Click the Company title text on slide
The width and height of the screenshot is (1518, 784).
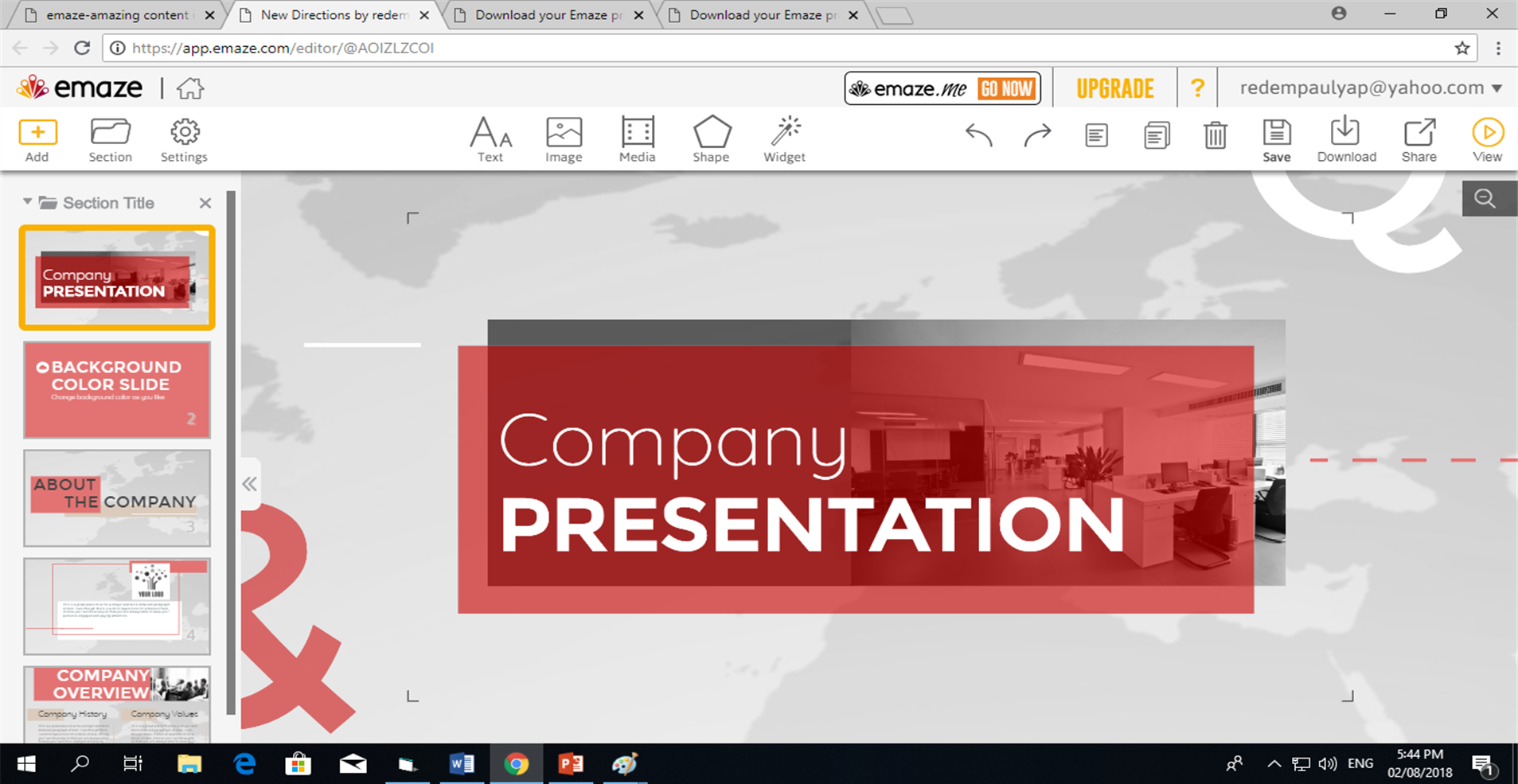click(673, 444)
